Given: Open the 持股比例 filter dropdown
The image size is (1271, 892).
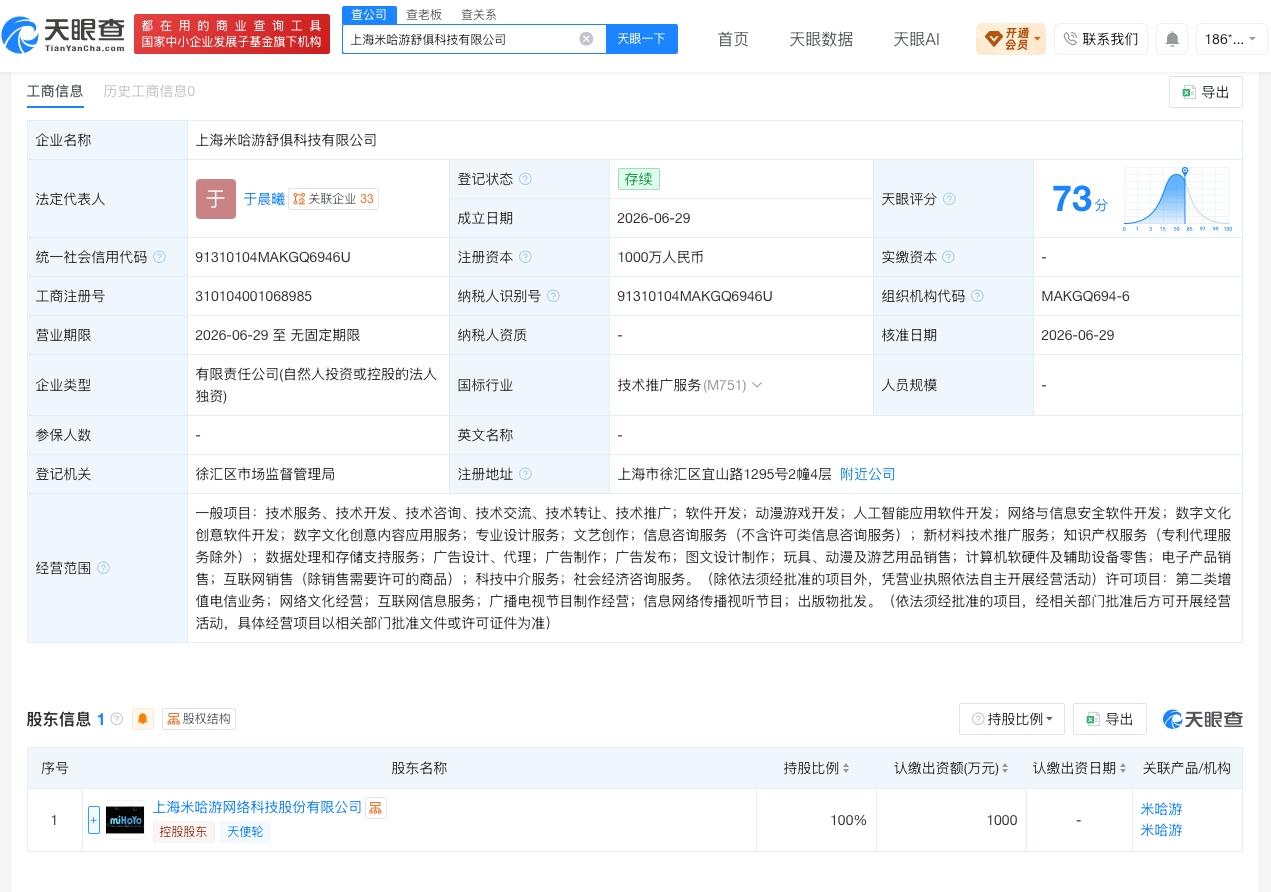Looking at the screenshot, I should tap(1012, 719).
